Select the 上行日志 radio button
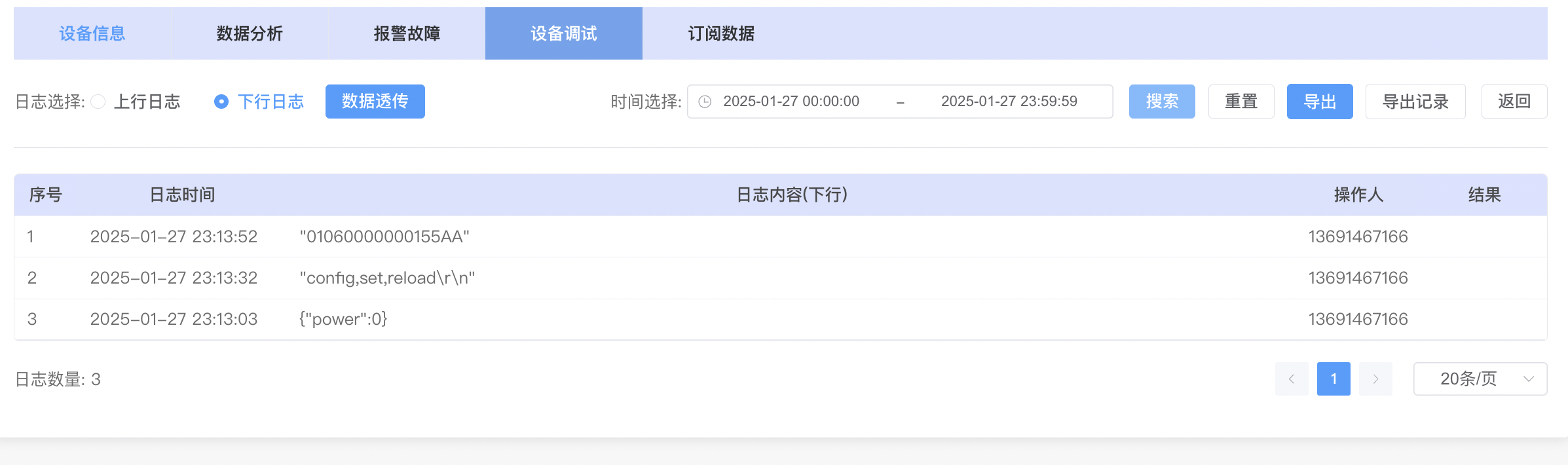This screenshot has height=465, width=1568. click(98, 102)
